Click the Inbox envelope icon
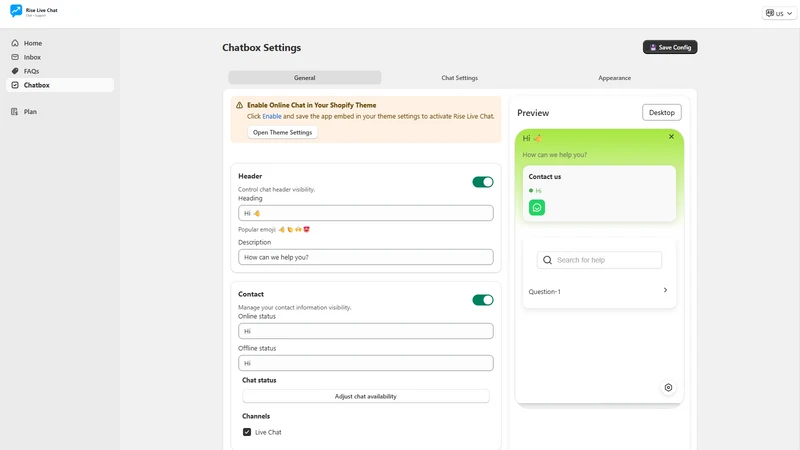The width and height of the screenshot is (800, 450). coord(15,57)
